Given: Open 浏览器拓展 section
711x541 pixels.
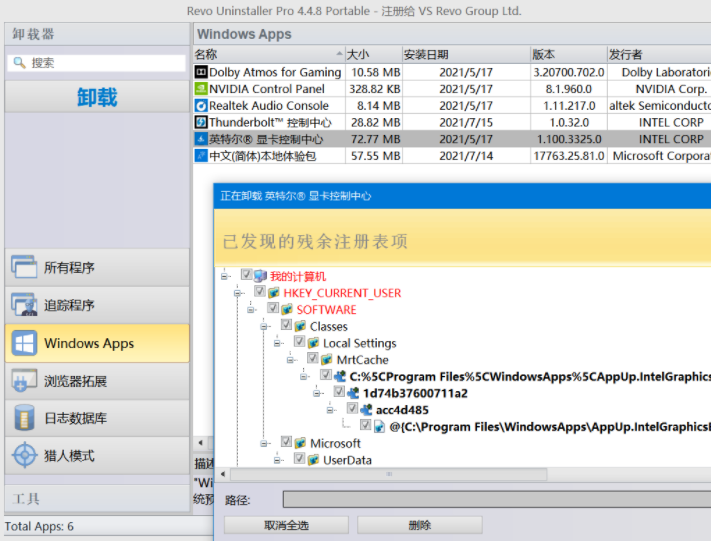Looking at the screenshot, I should tap(97, 380).
